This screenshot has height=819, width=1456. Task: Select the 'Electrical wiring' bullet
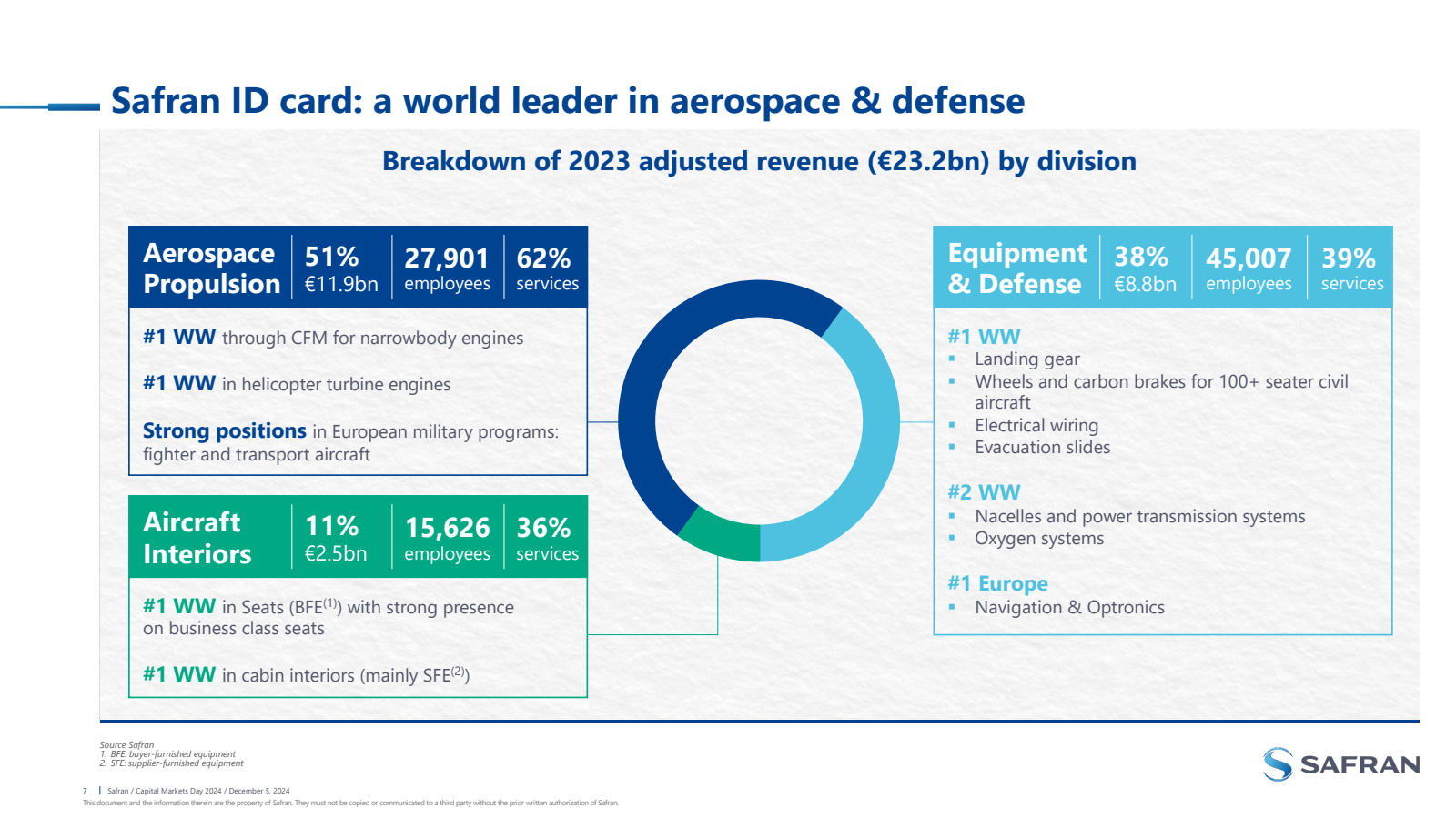(1036, 425)
